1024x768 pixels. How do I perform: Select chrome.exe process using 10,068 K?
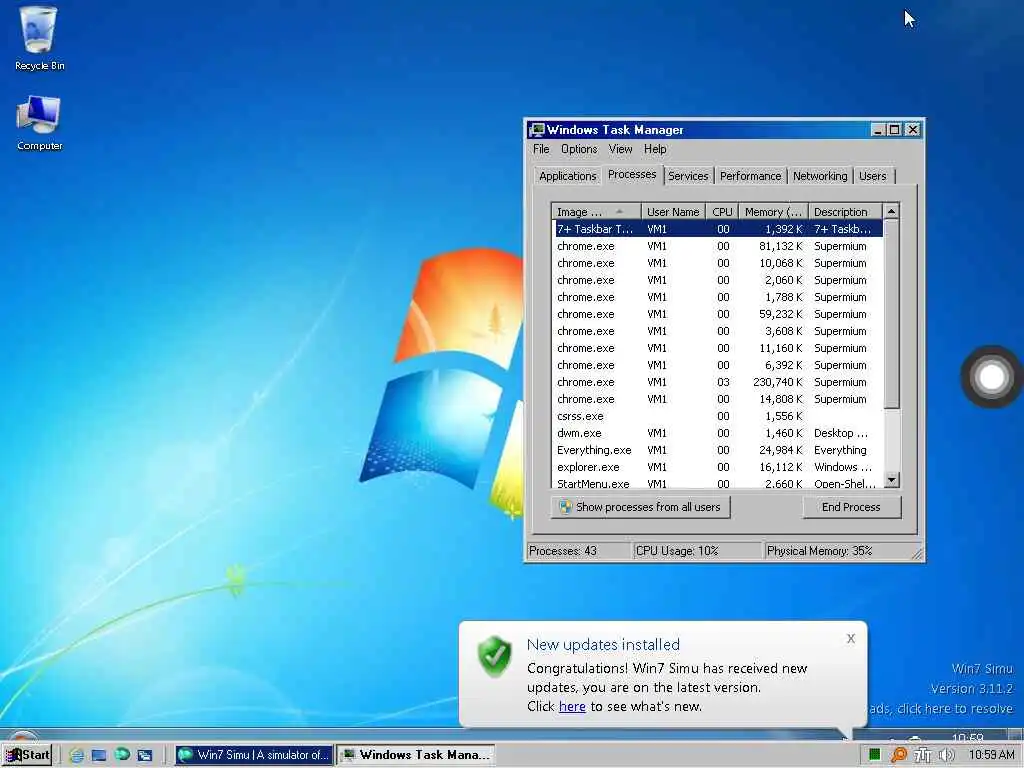[718, 263]
